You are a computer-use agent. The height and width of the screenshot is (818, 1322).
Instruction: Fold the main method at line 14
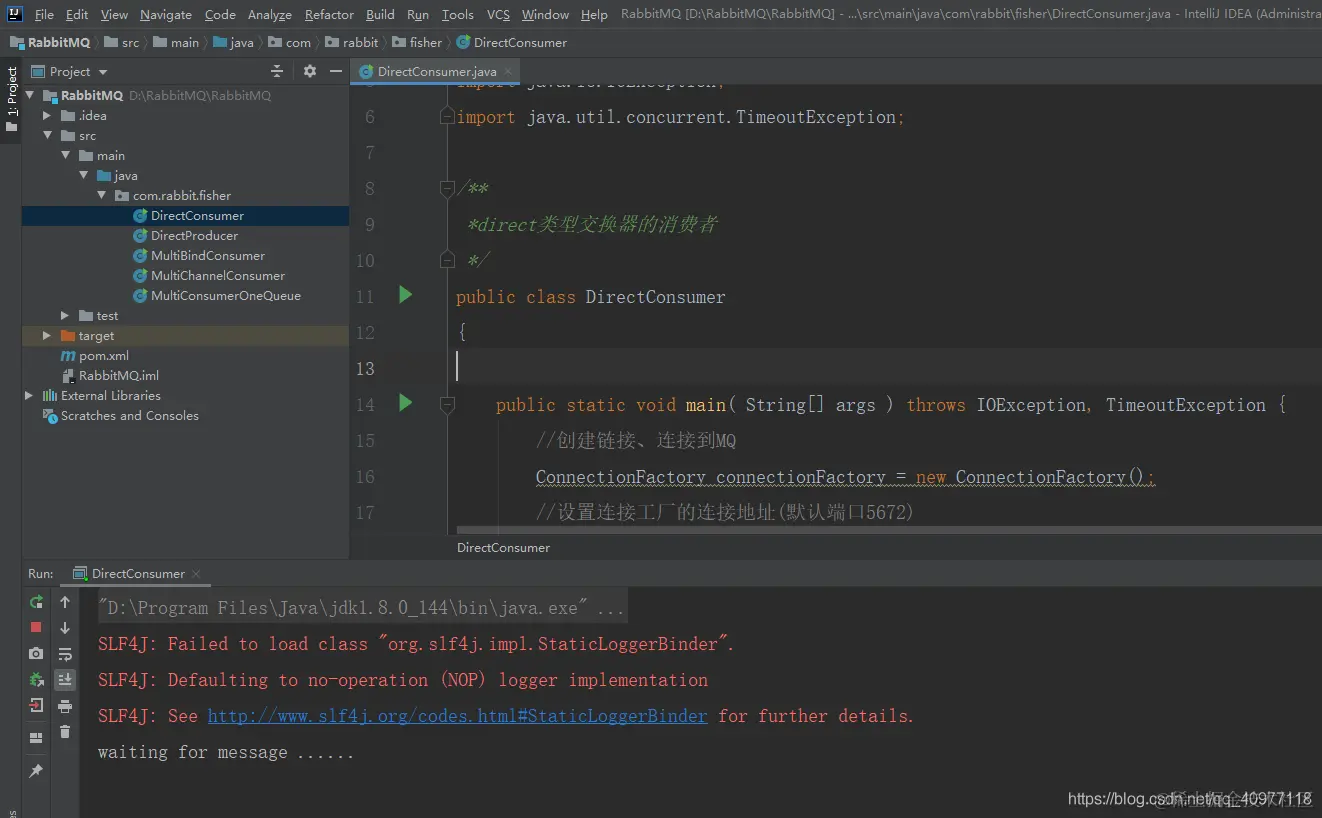pos(447,404)
